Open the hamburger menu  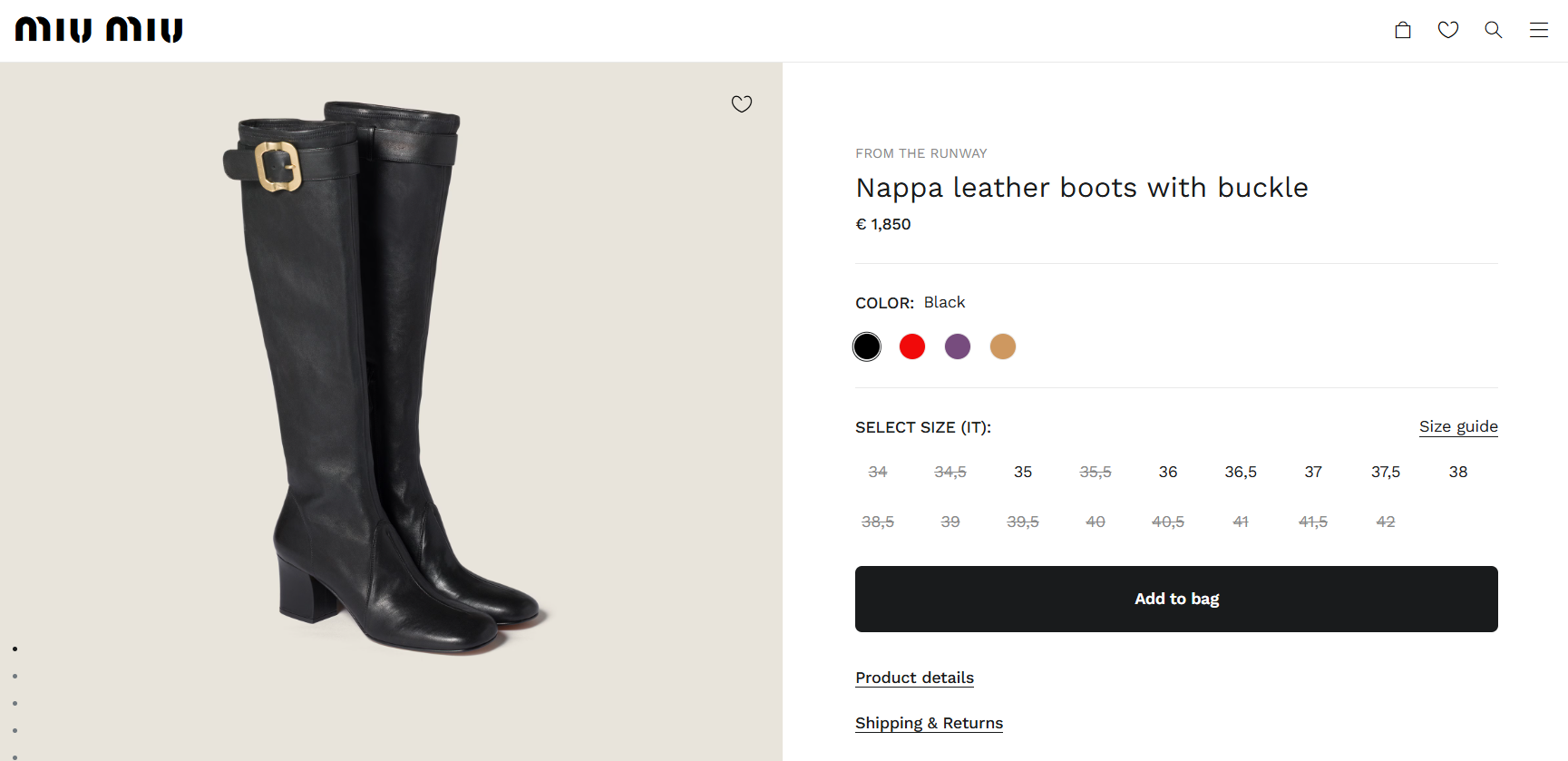pos(1539,30)
